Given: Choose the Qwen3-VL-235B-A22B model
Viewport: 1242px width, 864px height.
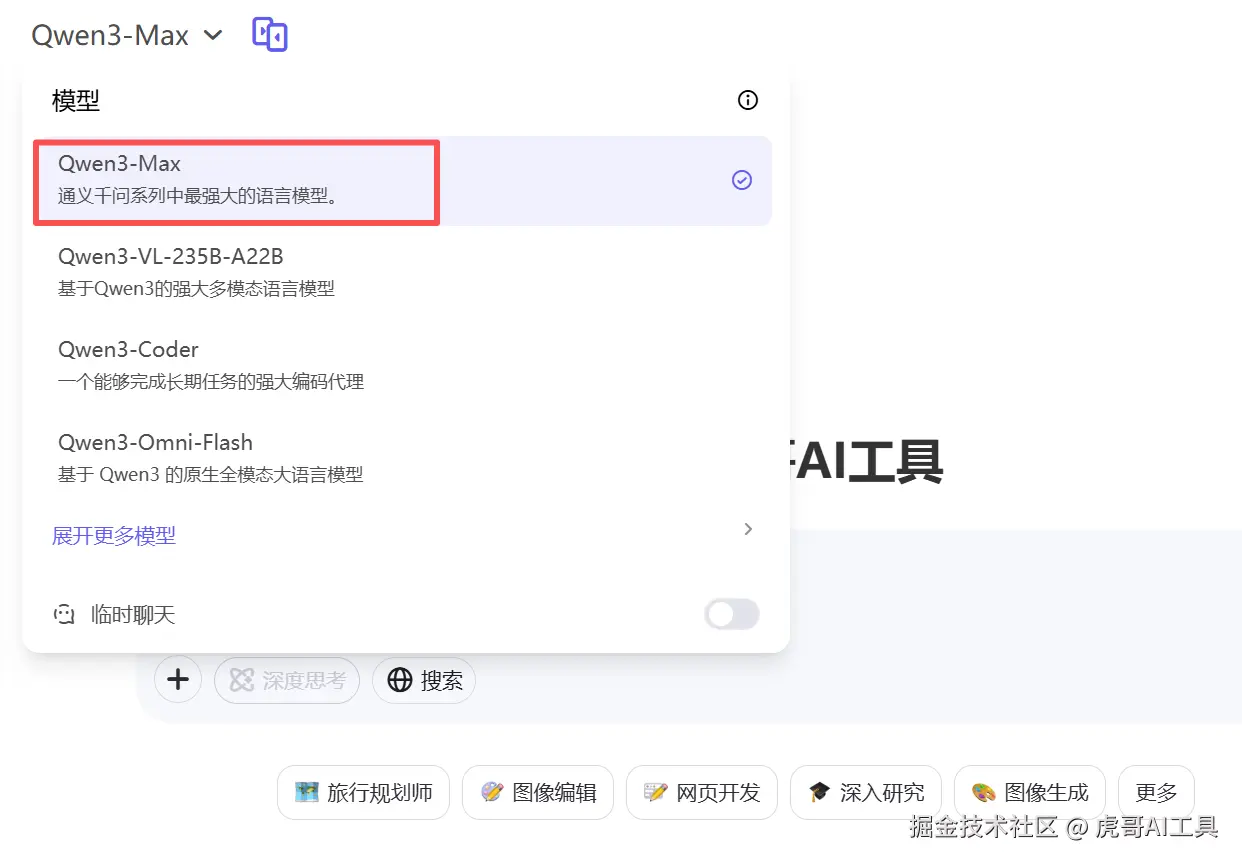Looking at the screenshot, I should 402,272.
